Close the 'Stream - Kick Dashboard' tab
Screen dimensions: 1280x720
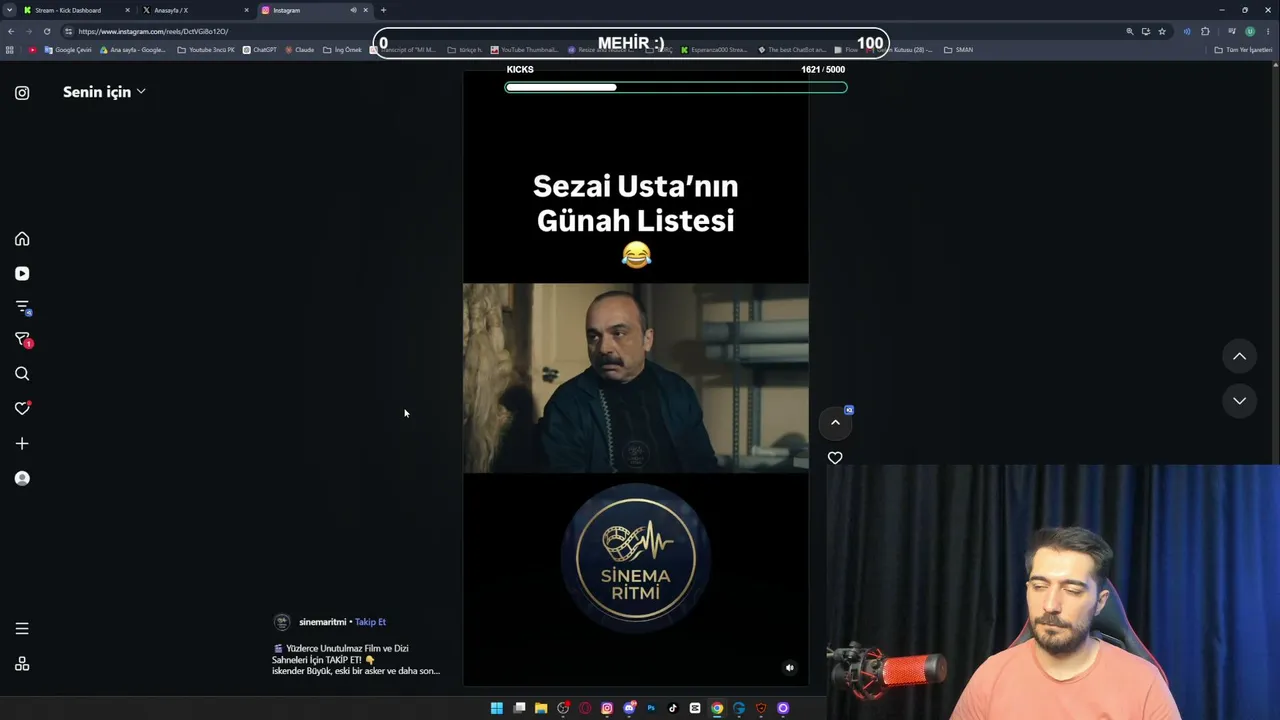tap(127, 10)
